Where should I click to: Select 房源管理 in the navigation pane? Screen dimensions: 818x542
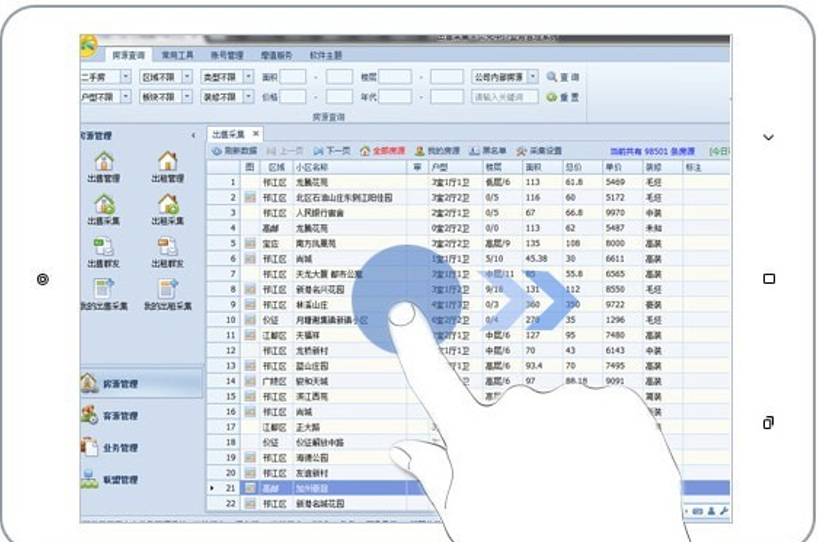click(141, 383)
